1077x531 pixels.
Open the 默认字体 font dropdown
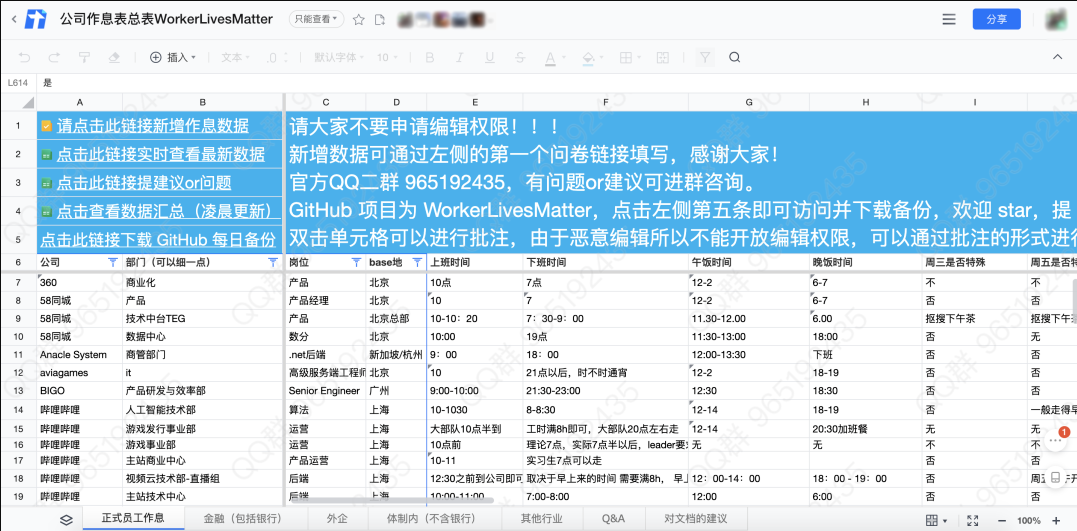[339, 57]
